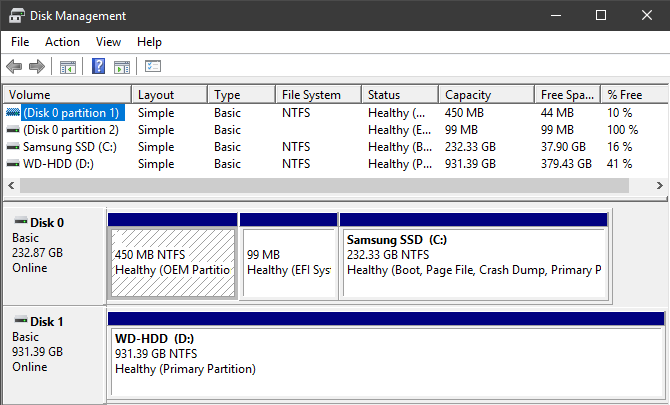The height and width of the screenshot is (405, 670).
Task: Toggle the Show/Hide Console Tree icon
Action: click(68, 67)
